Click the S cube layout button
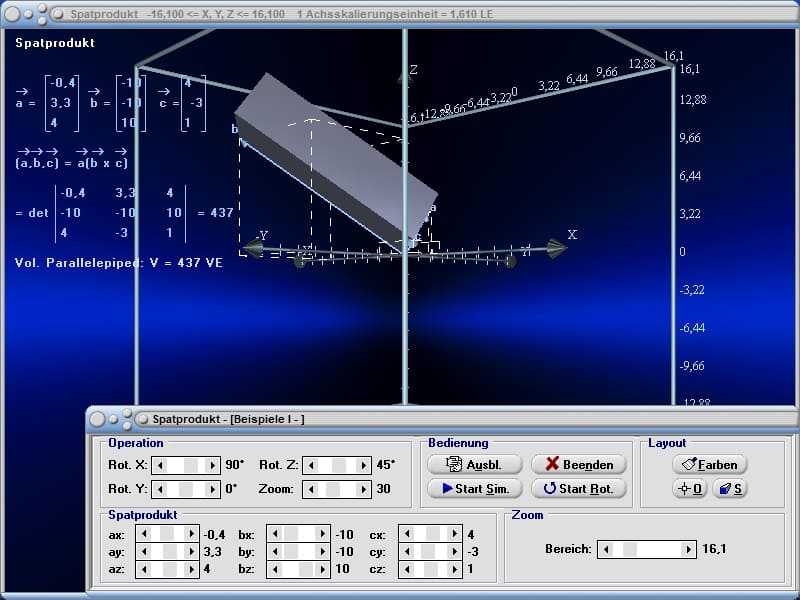Screen dimensions: 800x600 (x=730, y=489)
